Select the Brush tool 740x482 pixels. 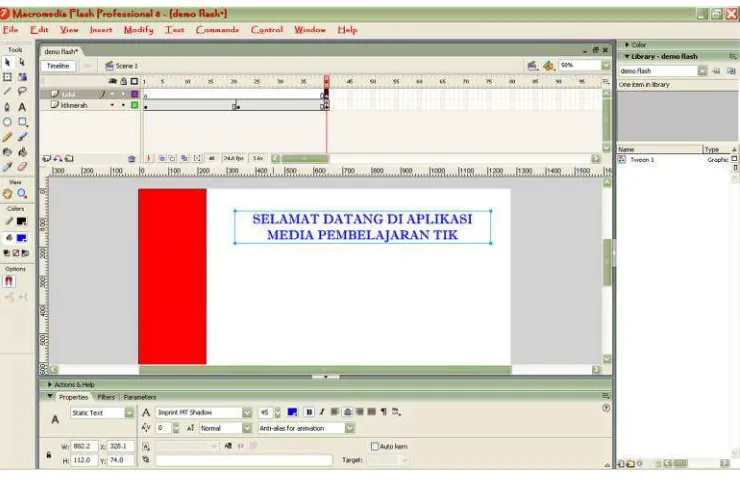(22, 137)
